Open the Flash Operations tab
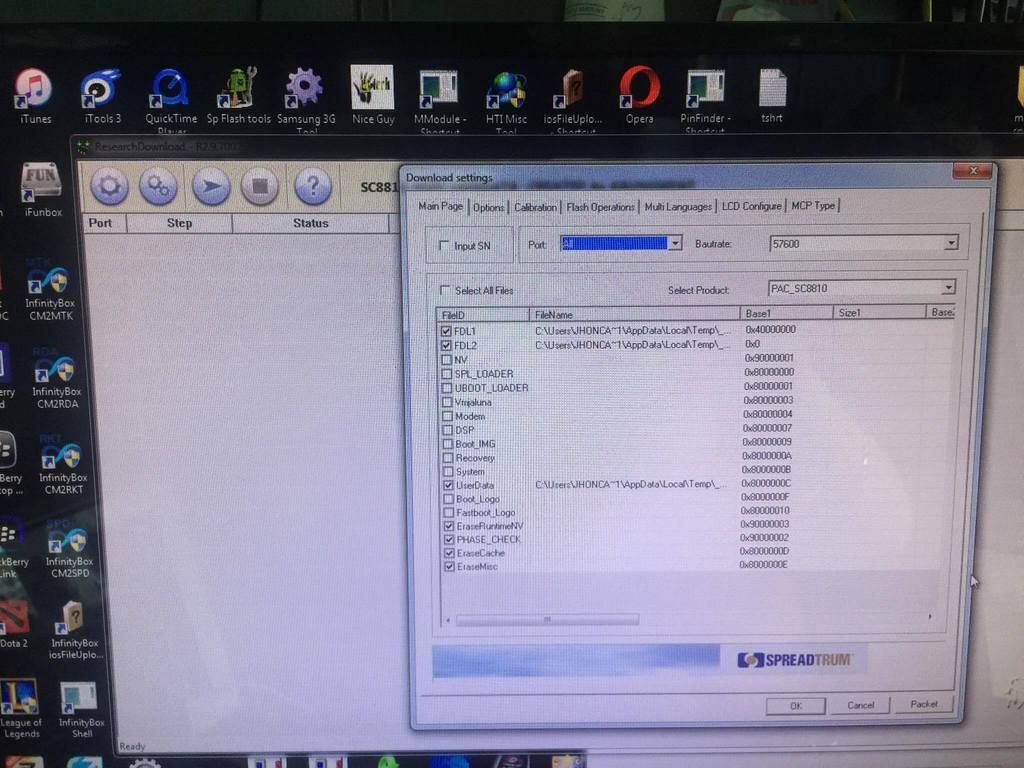Image resolution: width=1024 pixels, height=768 pixels. (x=600, y=207)
